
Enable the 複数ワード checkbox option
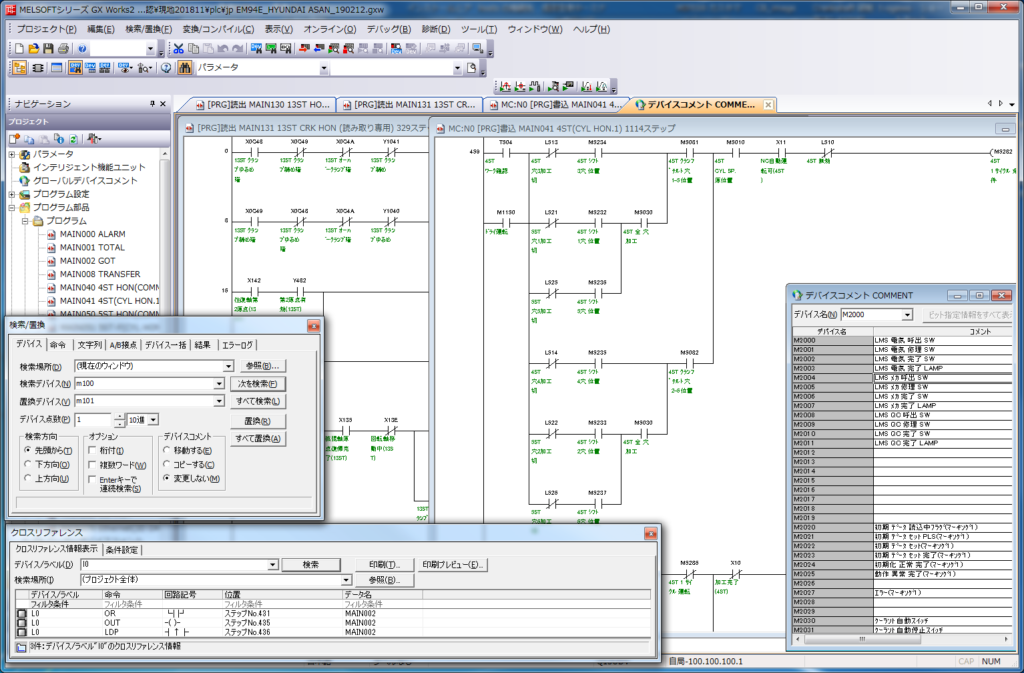(92, 465)
